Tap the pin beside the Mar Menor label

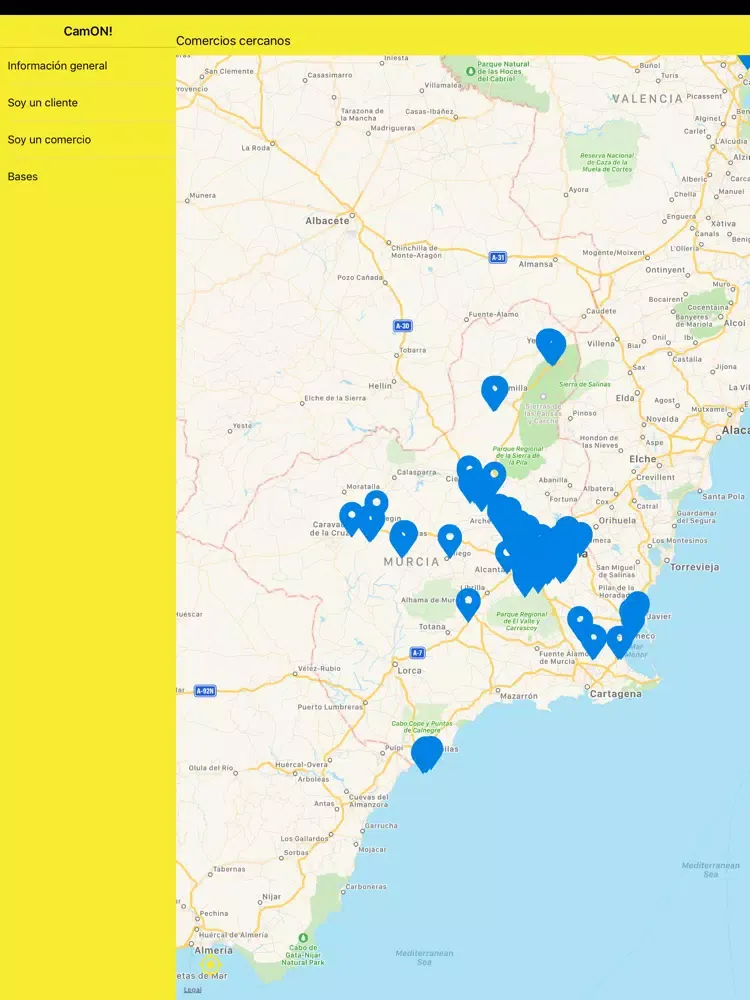(619, 641)
